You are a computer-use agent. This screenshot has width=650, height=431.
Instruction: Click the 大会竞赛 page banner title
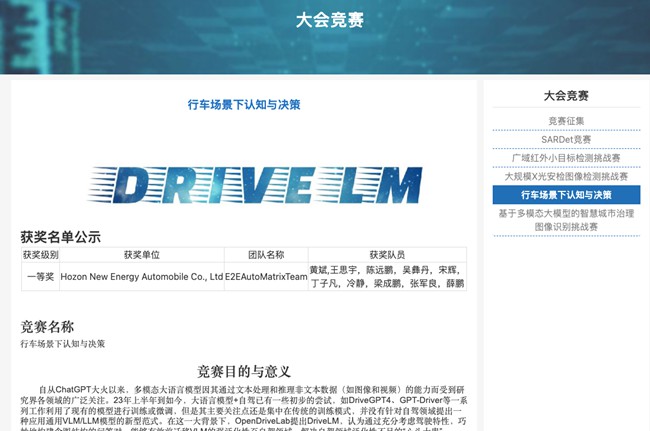click(329, 20)
